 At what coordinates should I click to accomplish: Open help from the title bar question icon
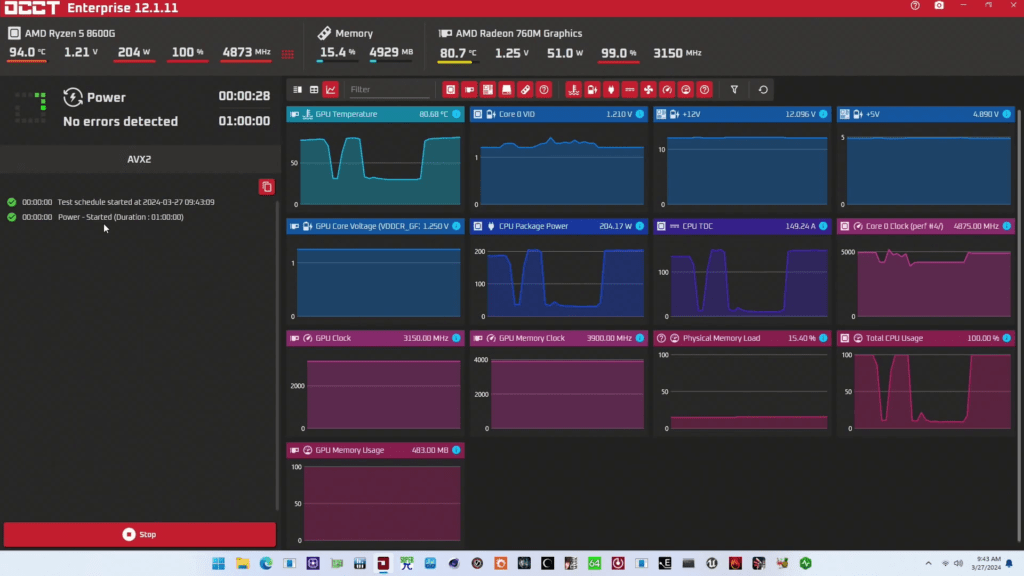click(915, 6)
